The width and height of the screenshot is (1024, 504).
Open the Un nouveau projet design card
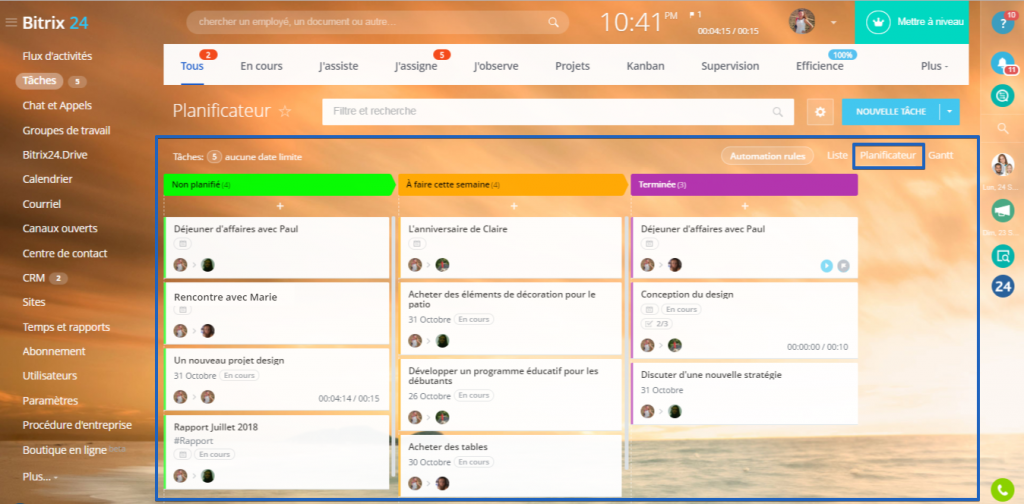pos(276,379)
